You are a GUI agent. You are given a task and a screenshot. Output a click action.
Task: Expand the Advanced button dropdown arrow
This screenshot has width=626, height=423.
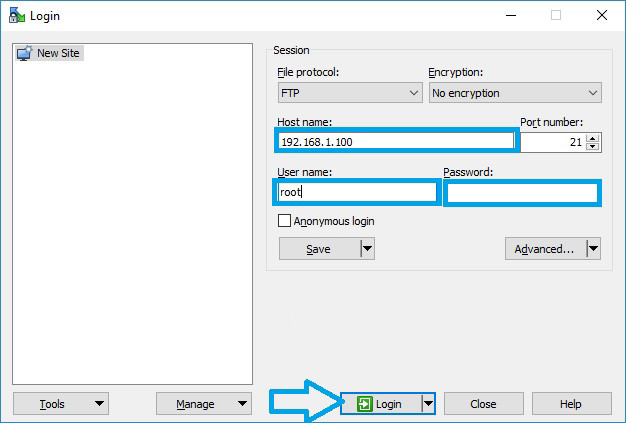click(x=593, y=249)
